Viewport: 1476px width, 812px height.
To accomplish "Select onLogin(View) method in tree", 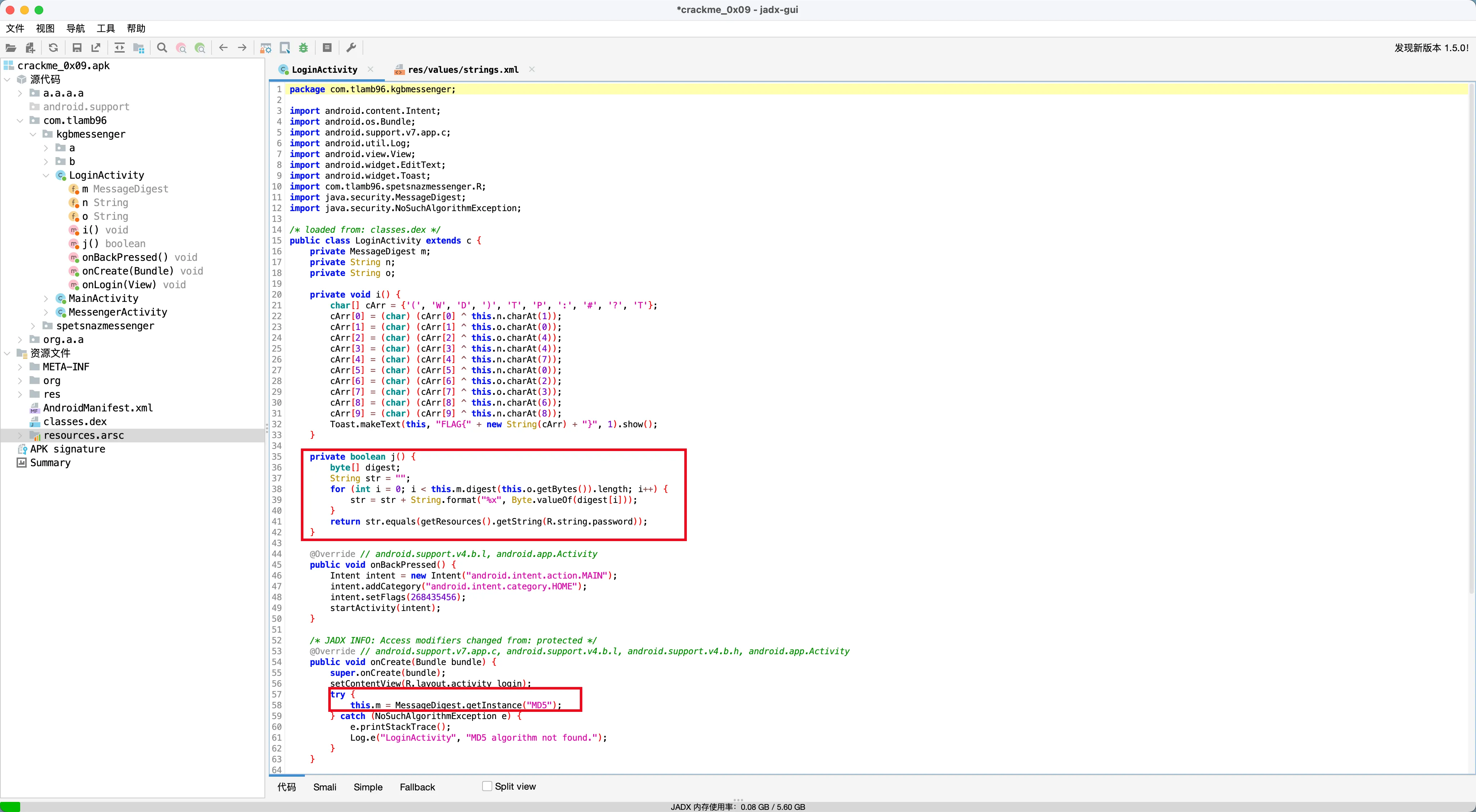I will (119, 285).
